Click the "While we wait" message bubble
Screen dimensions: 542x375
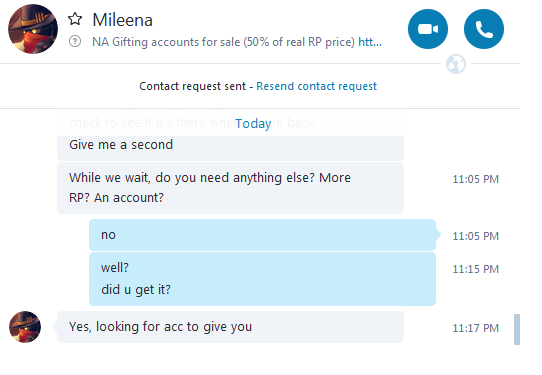(230, 188)
